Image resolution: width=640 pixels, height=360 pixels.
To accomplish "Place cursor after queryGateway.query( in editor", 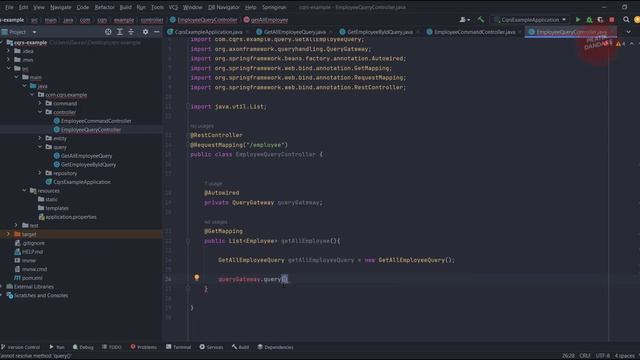I will (x=285, y=279).
